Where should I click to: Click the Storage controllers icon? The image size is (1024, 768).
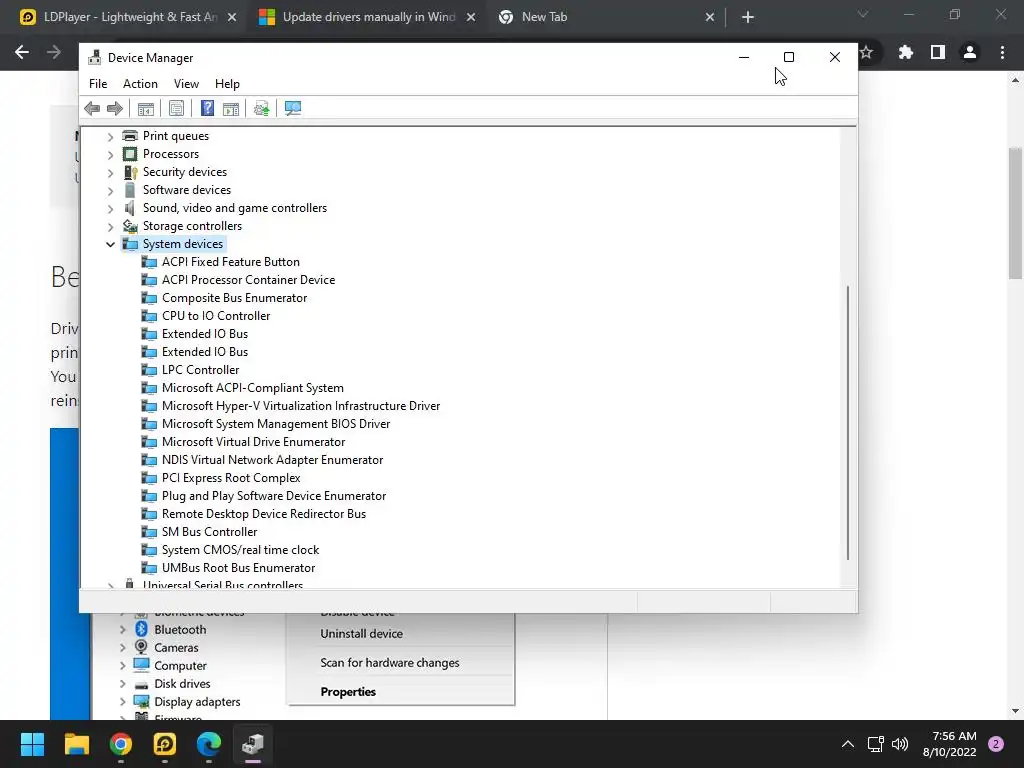coord(130,226)
